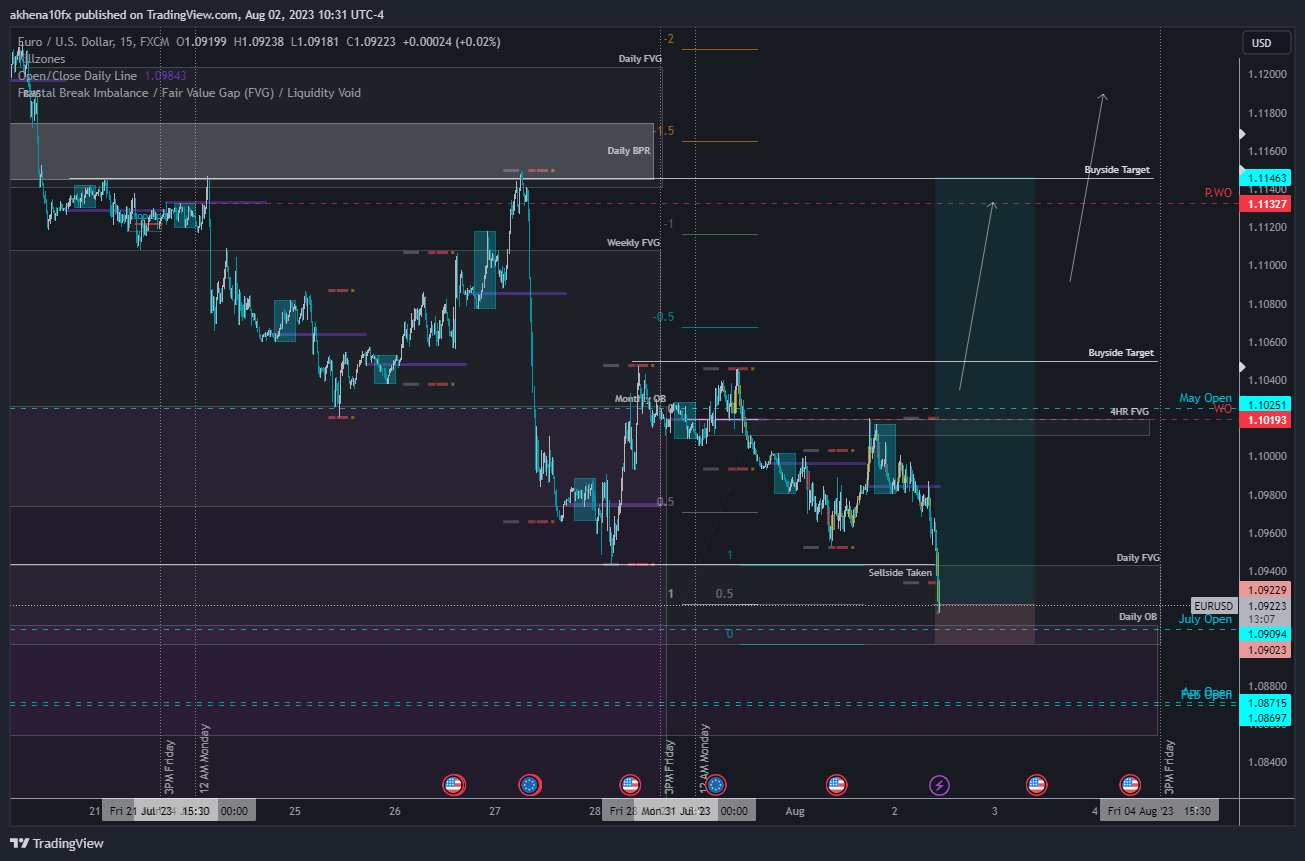Open the EU flag event icon at Monday 00:00
The height and width of the screenshot is (861, 1305).
pos(716,785)
